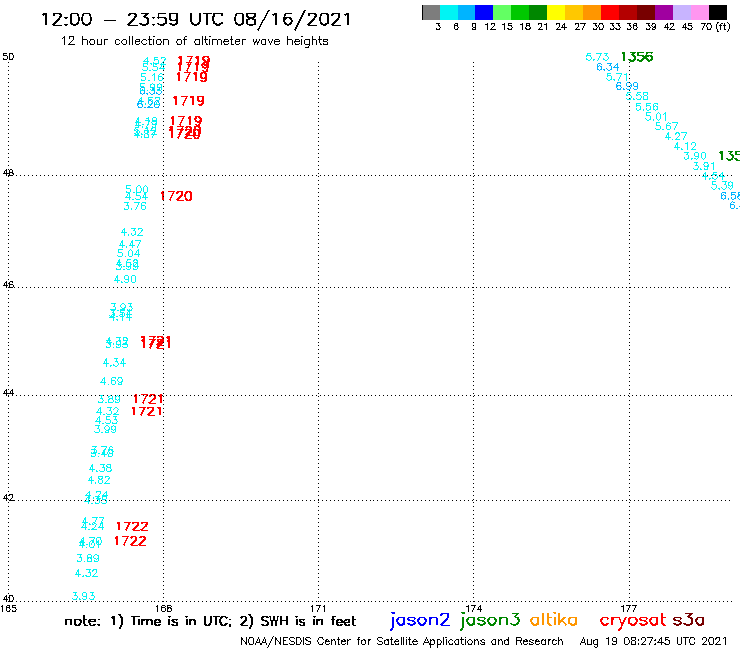Screen dimensions: 740x650
Task: Click the wave height value '4.53'
Action: [107, 420]
